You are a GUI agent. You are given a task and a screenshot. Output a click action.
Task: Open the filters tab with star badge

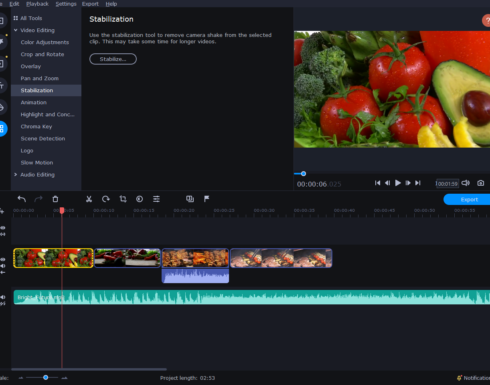click(2, 42)
